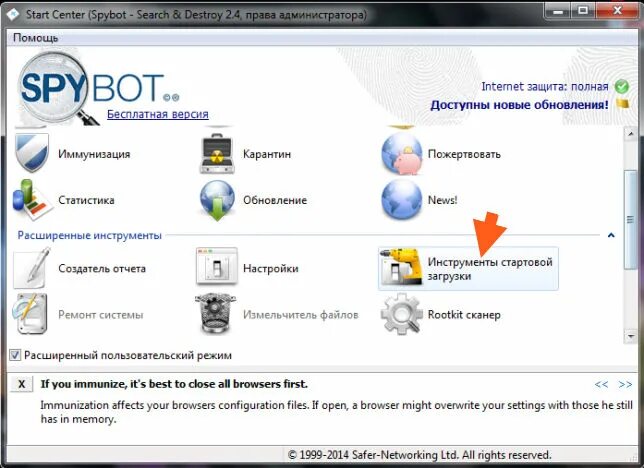Open the Rootkit сканер gear icon
The width and height of the screenshot is (644, 468).
(402, 314)
